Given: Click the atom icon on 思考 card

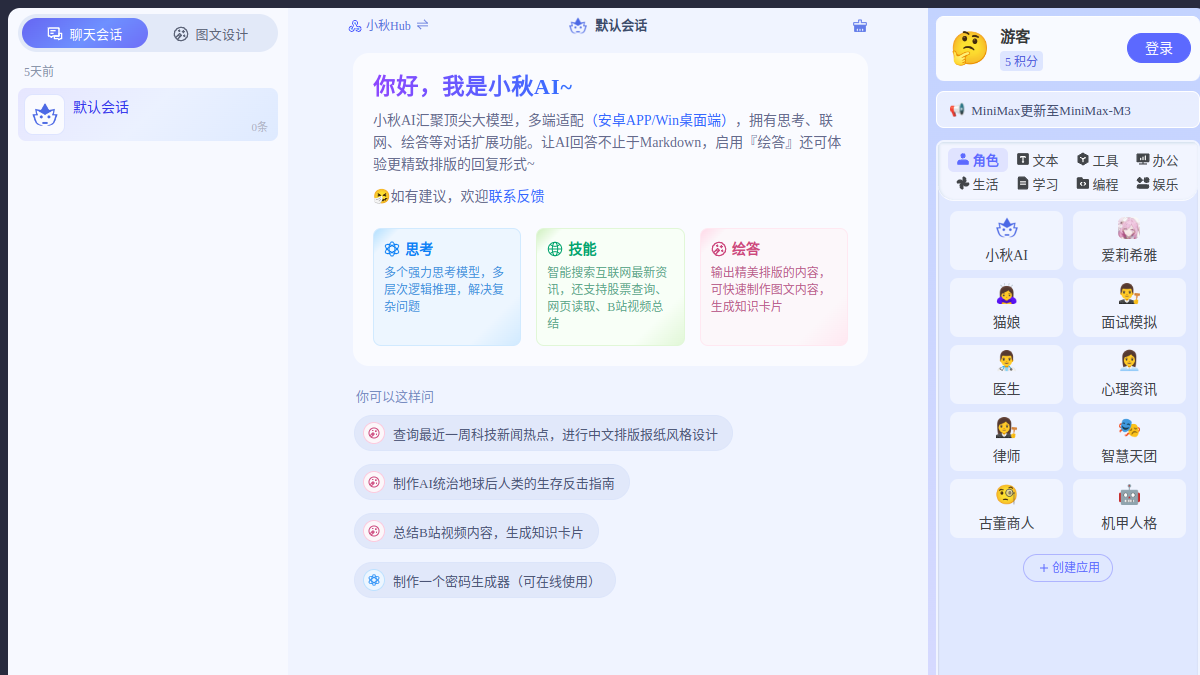Looking at the screenshot, I should (392, 249).
